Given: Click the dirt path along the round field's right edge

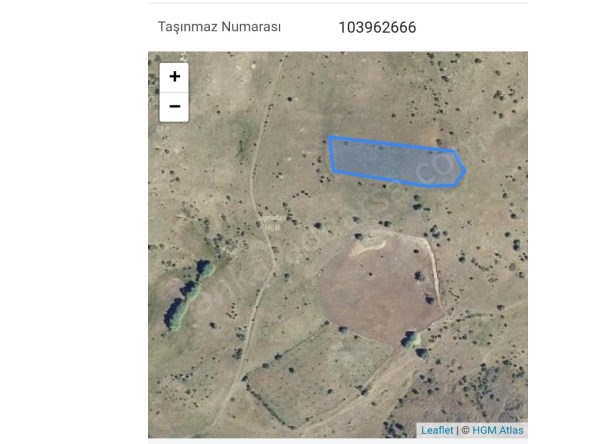Looking at the screenshot, I should [435, 272].
